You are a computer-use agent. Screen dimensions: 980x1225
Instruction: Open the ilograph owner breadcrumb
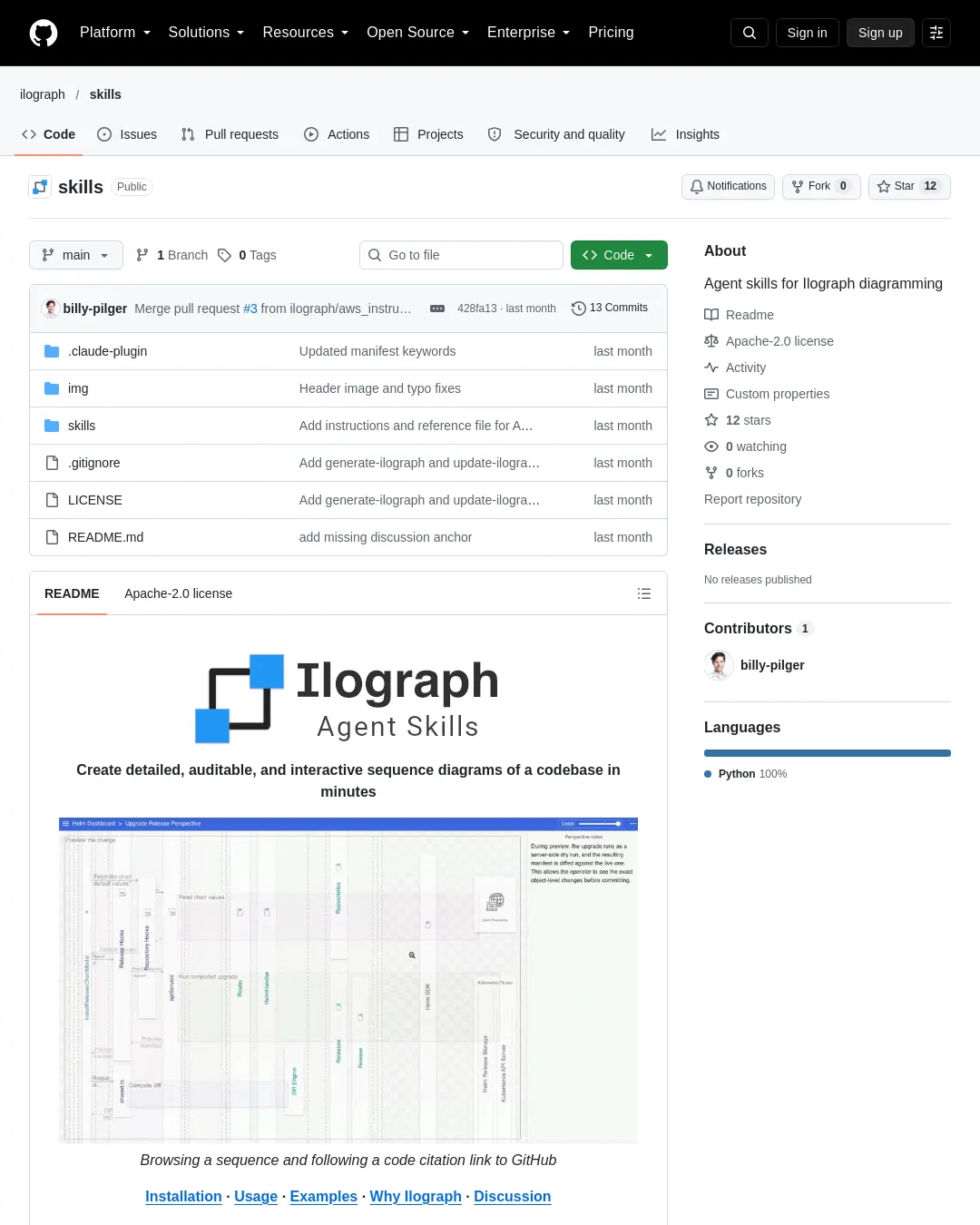click(43, 94)
